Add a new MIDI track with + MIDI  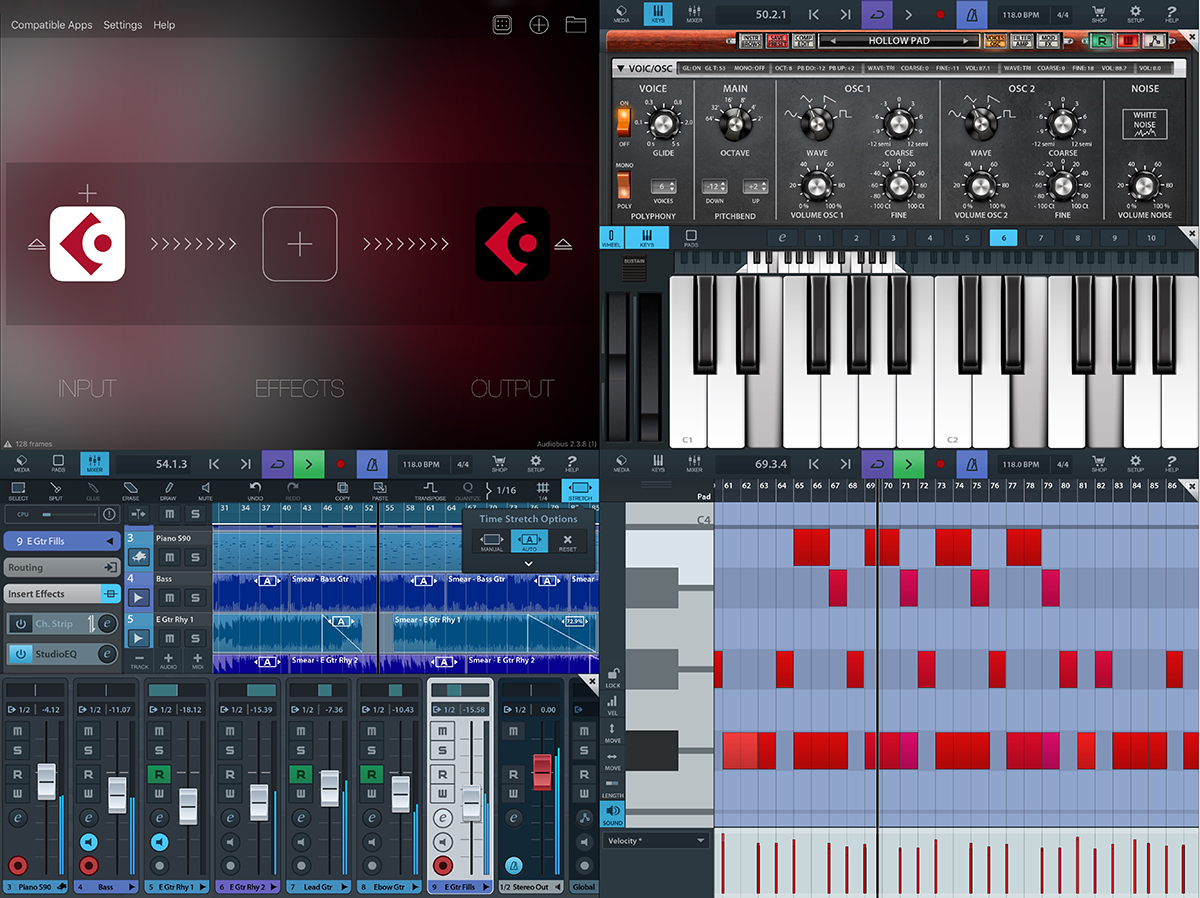click(x=197, y=661)
